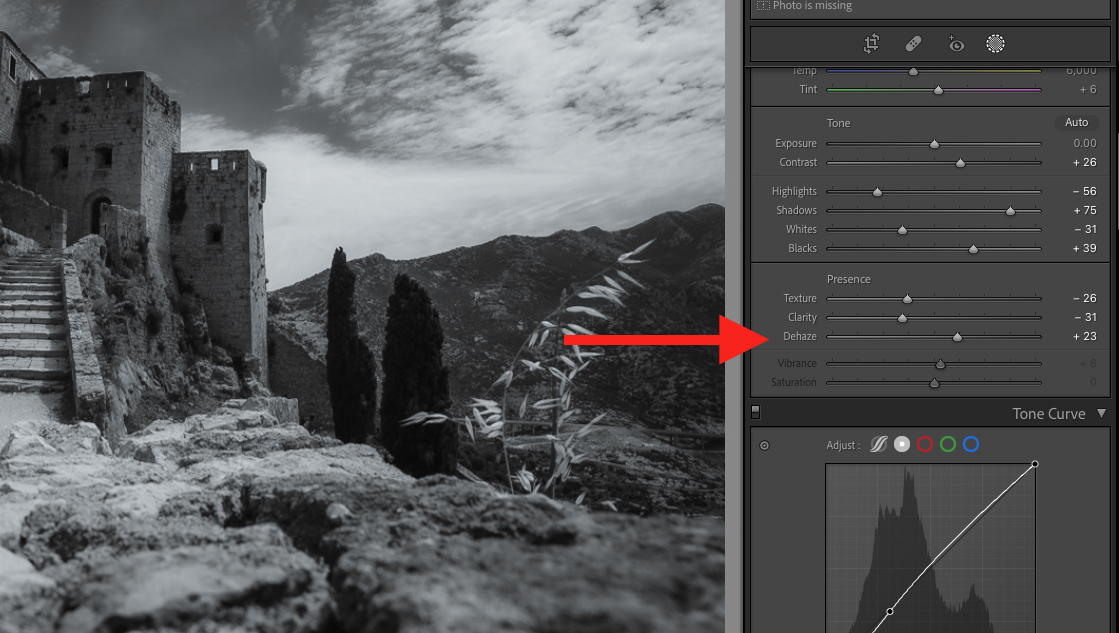Click the Clarity slider handle
Screen dimensions: 1119x633
[x=903, y=318]
